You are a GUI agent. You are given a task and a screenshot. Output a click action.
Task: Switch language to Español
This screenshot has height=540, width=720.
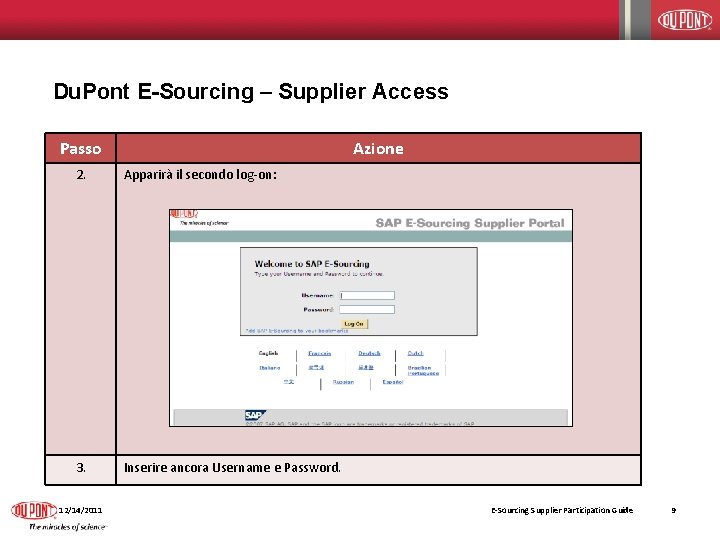[393, 382]
